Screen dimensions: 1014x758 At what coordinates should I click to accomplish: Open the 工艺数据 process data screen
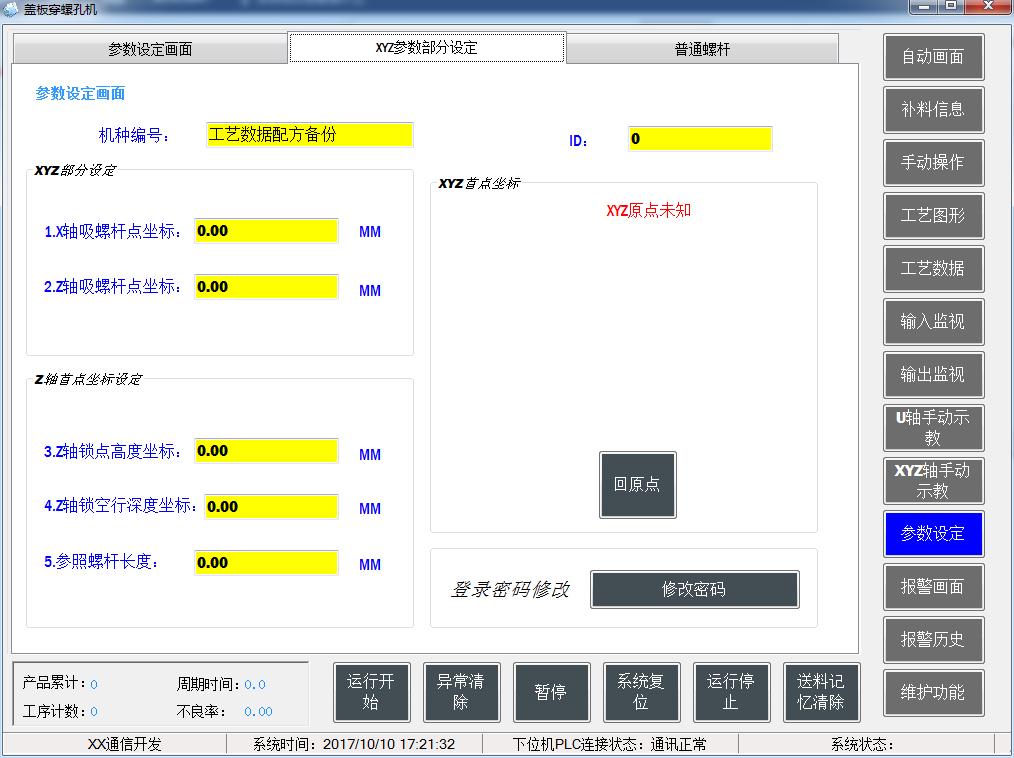pos(932,269)
